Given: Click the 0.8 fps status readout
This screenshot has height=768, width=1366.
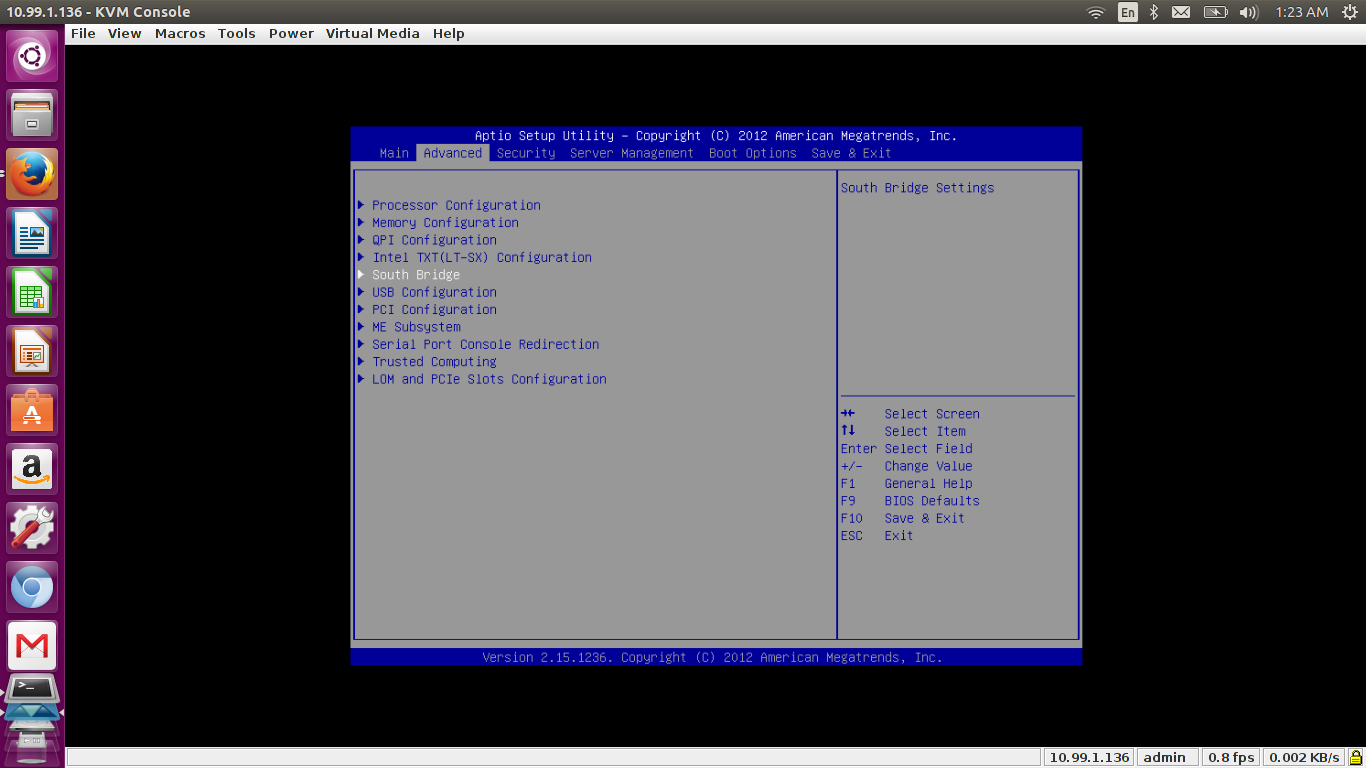Looking at the screenshot, I should click(x=1229, y=757).
